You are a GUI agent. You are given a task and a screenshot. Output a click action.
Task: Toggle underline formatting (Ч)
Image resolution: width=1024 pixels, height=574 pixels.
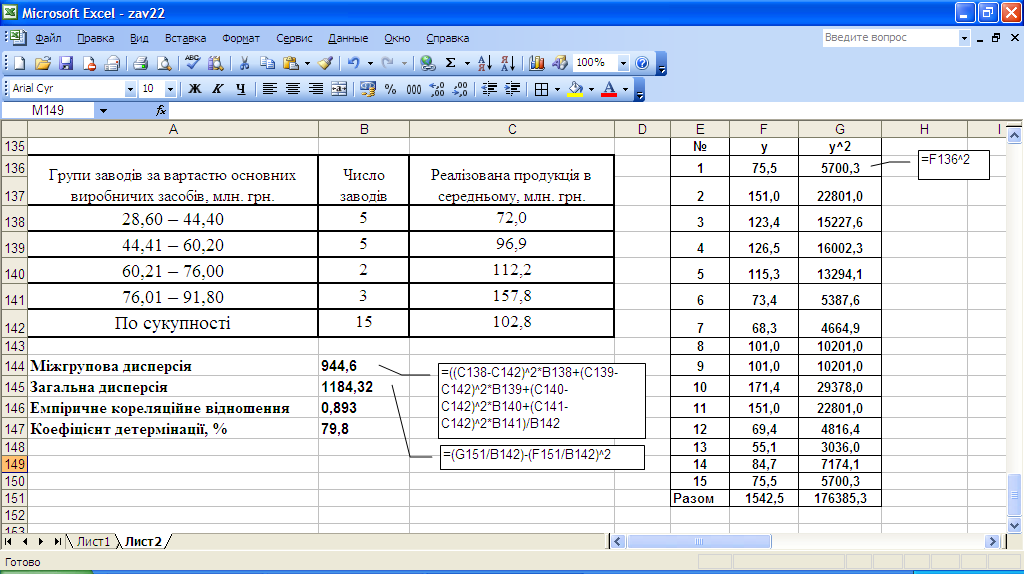[x=240, y=89]
